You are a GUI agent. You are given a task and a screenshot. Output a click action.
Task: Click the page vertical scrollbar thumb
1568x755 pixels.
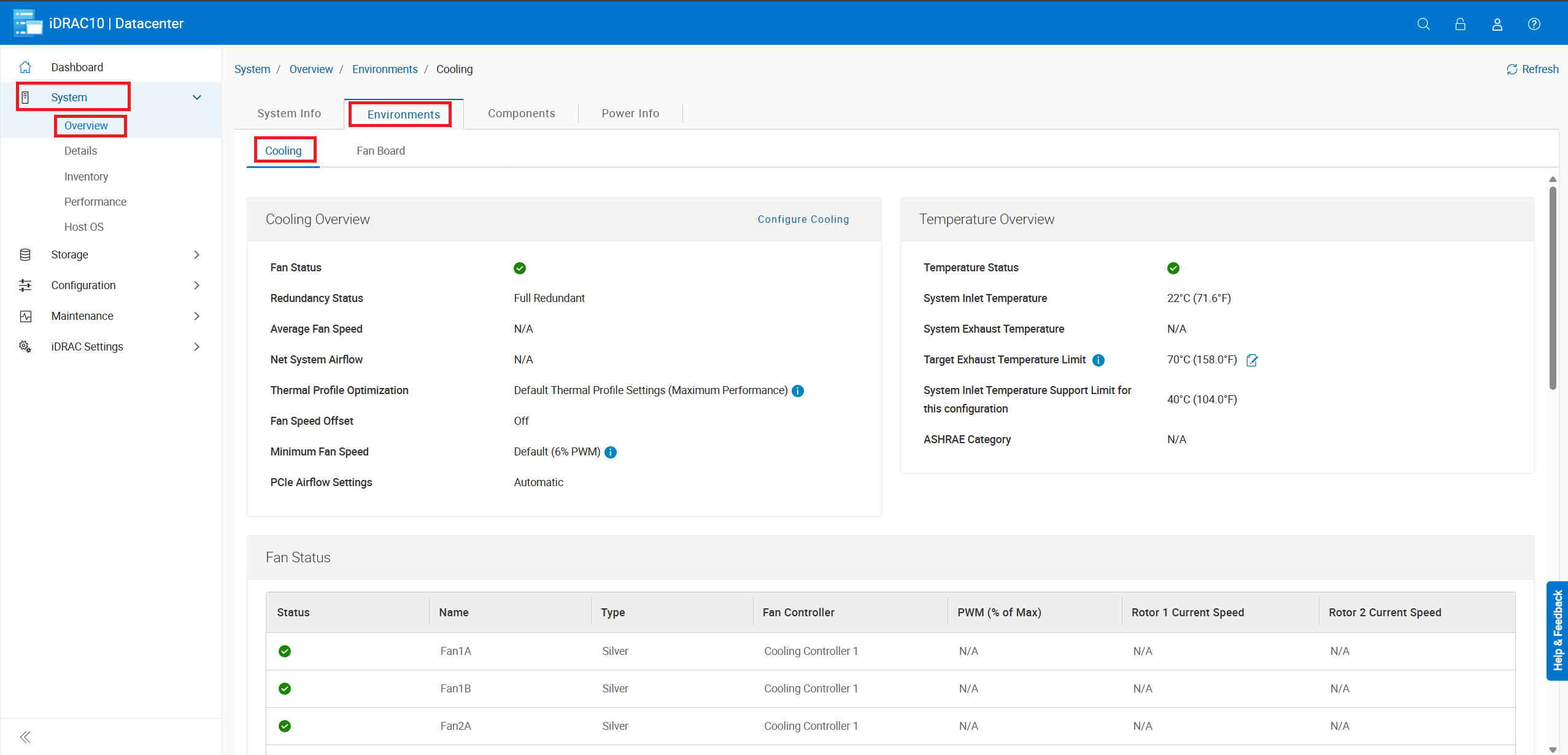(x=1552, y=288)
